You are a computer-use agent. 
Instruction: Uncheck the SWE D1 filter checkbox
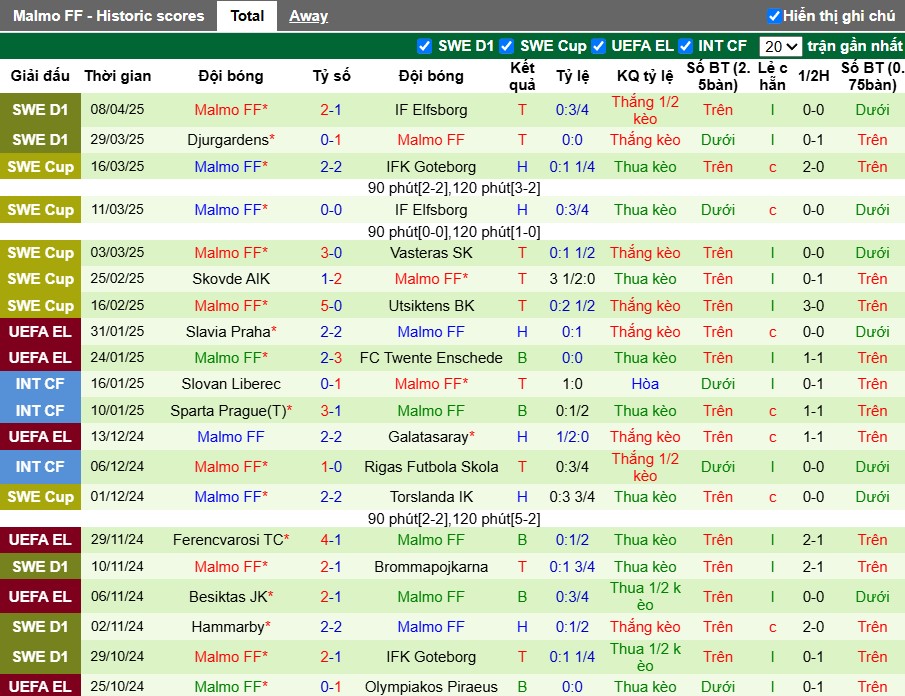click(424, 46)
